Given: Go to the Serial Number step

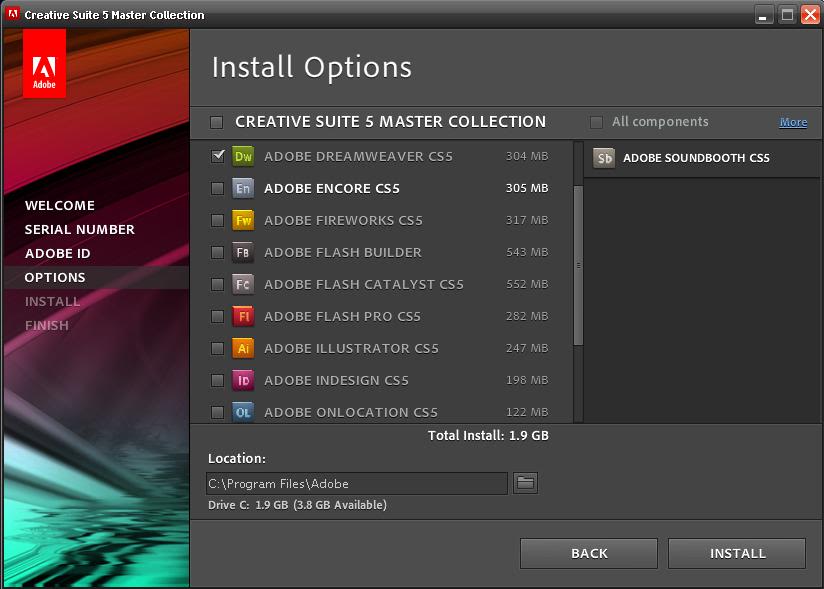Looking at the screenshot, I should pos(79,230).
